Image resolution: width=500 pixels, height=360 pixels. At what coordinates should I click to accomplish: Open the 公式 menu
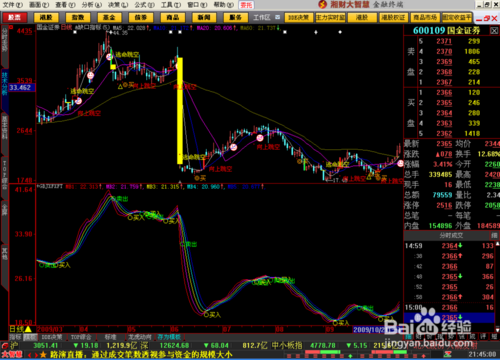pos(144,5)
